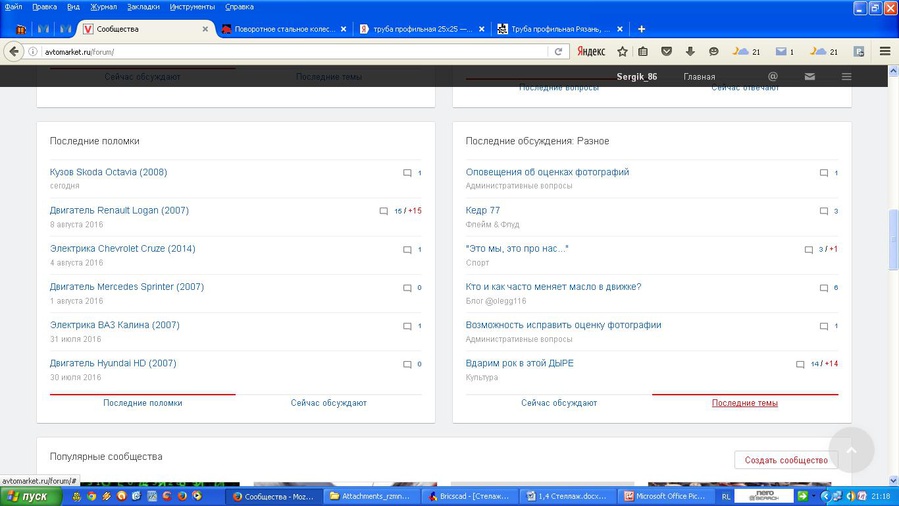This screenshot has width=899, height=506.
Task: Click the Pocket save icon
Action: pyautogui.click(x=666, y=52)
